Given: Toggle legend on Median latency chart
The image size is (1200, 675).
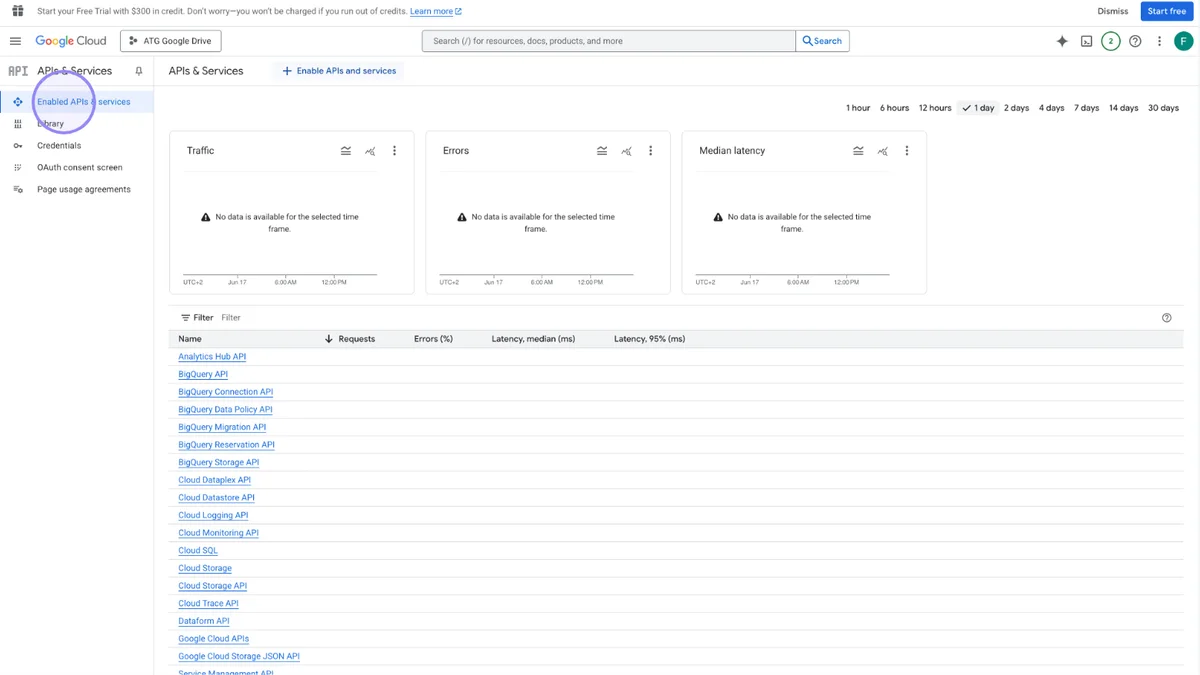Looking at the screenshot, I should (858, 151).
